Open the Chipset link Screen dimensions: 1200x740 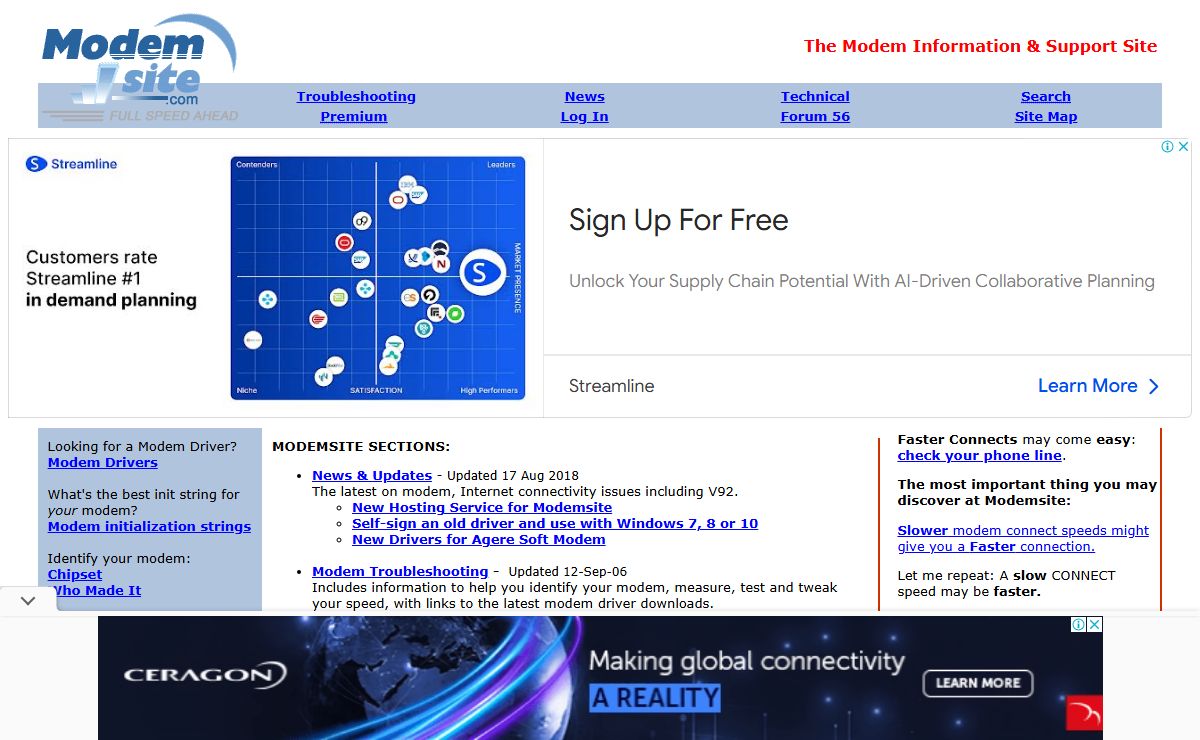pyautogui.click(x=75, y=575)
